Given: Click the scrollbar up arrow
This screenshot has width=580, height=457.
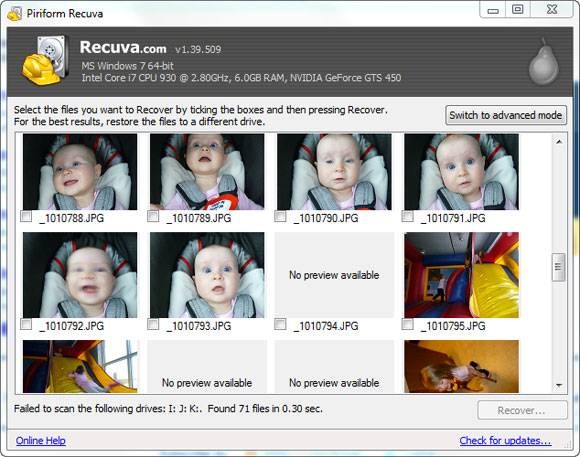Looking at the screenshot, I should 559,142.
